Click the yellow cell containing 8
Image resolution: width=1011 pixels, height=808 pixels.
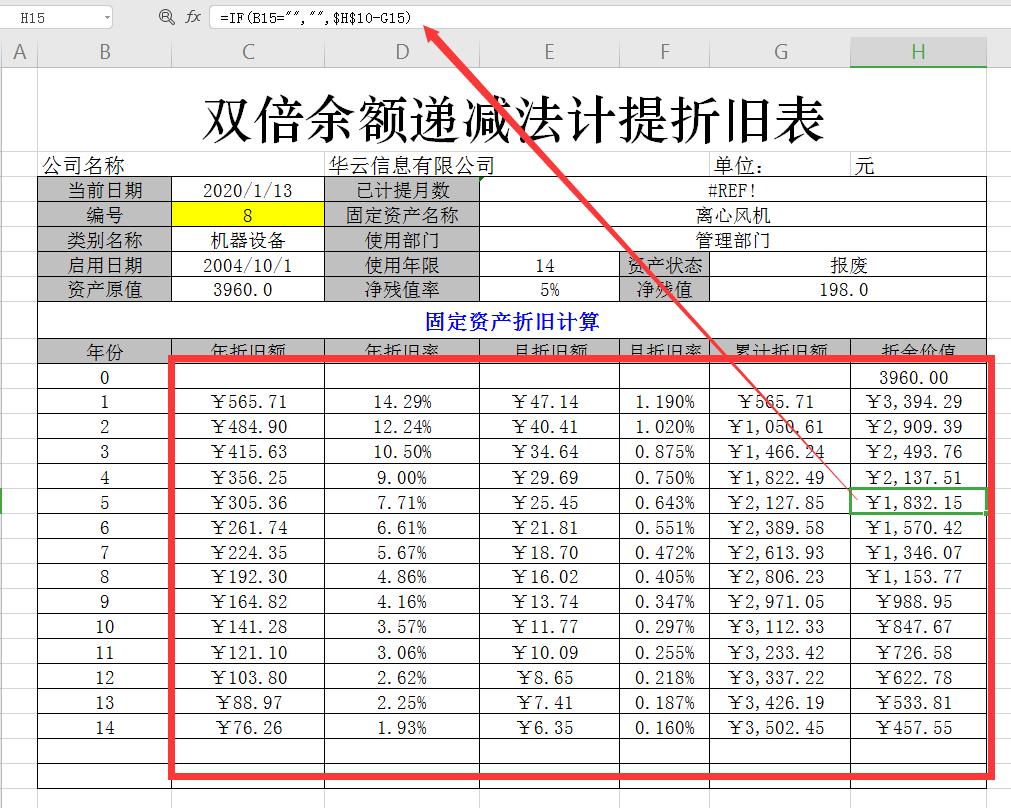pos(246,215)
